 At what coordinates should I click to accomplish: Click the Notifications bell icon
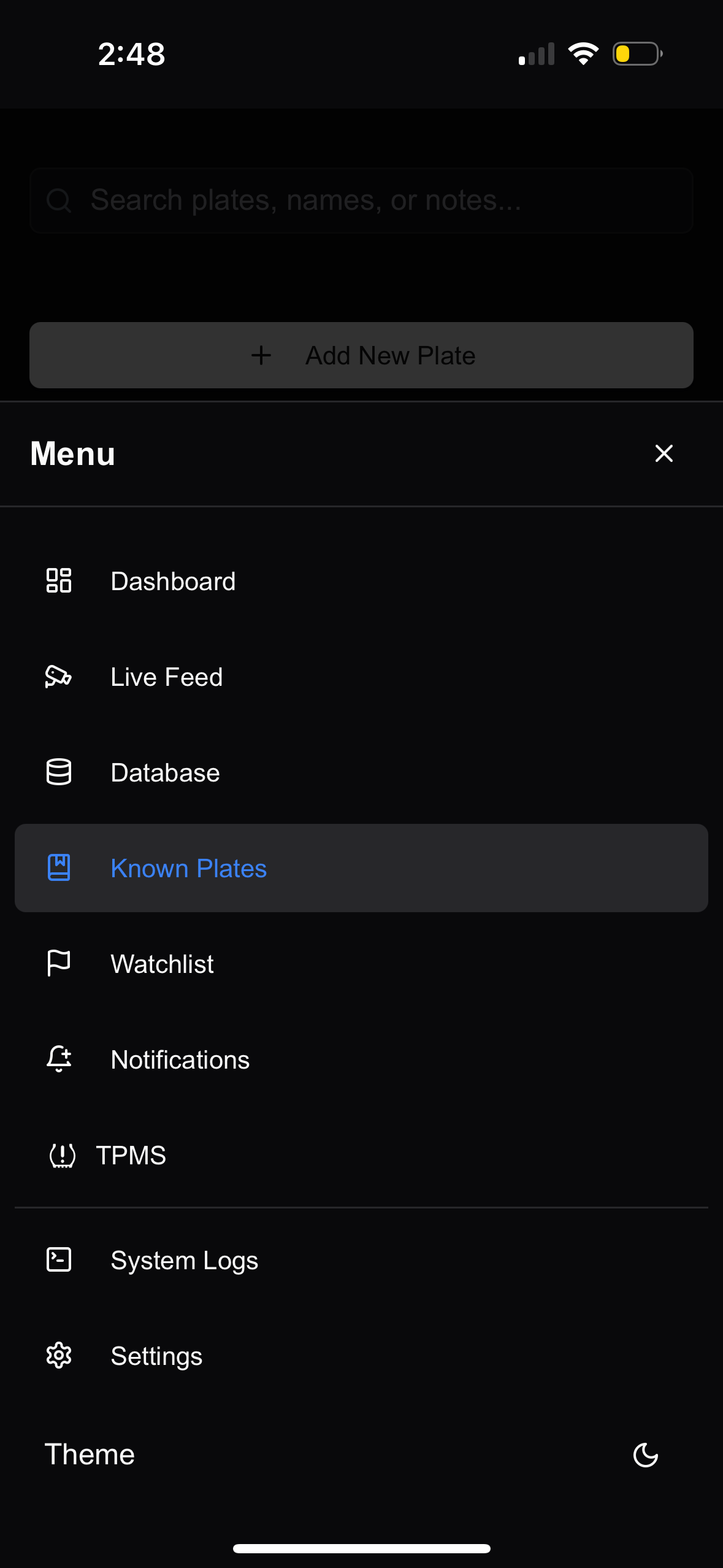tap(59, 1059)
